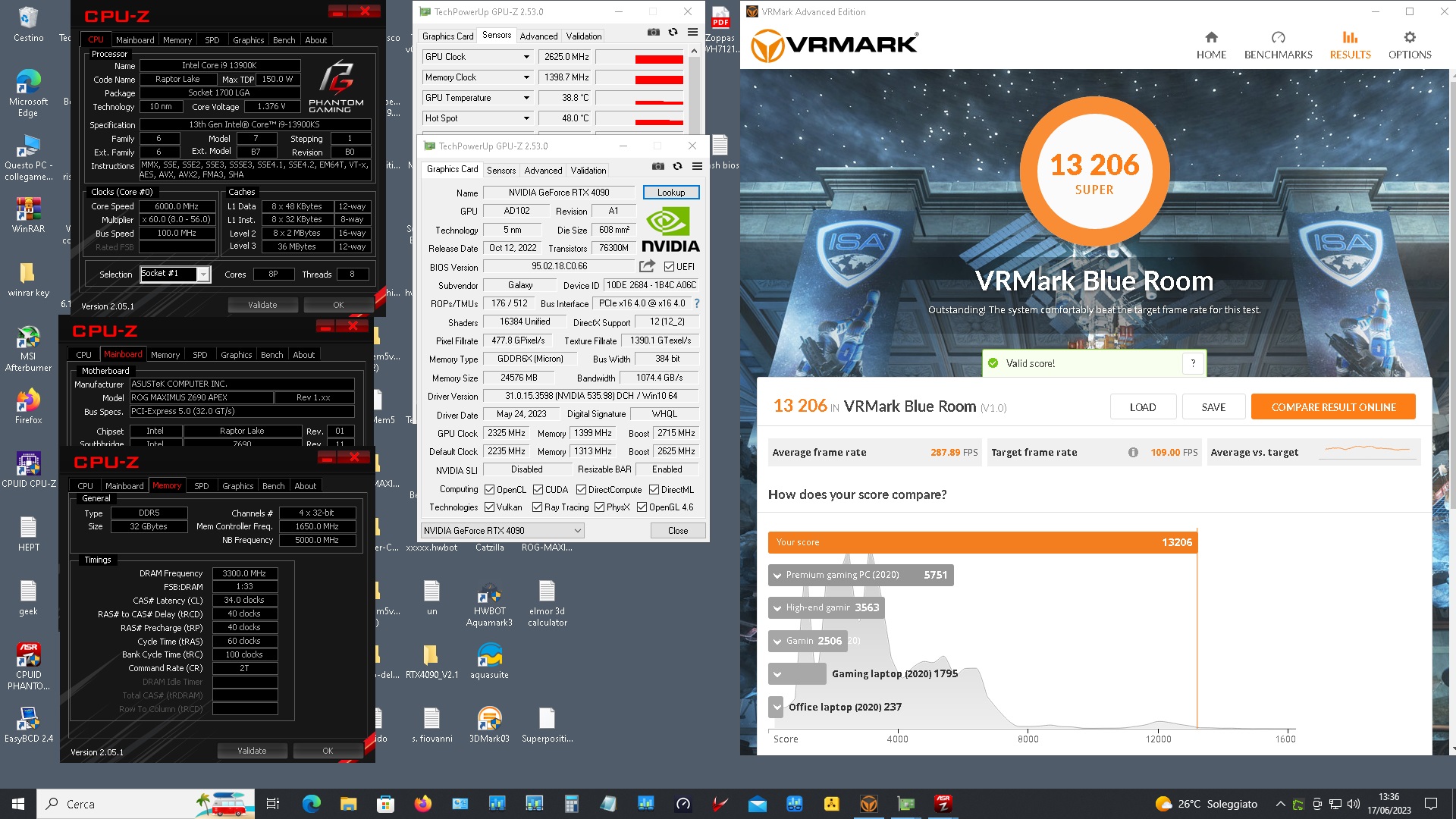Toggle the DirectCompute checkbox
This screenshot has width=1456, height=819.
(581, 490)
